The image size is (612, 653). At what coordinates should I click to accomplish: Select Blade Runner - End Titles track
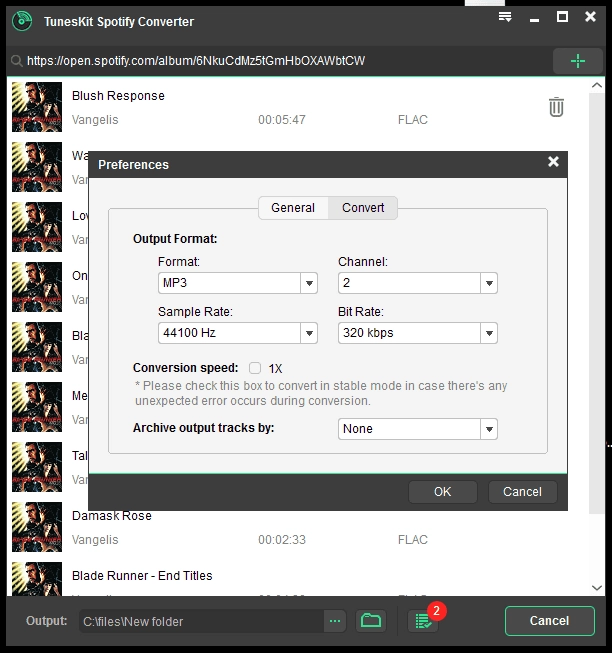[142, 576]
